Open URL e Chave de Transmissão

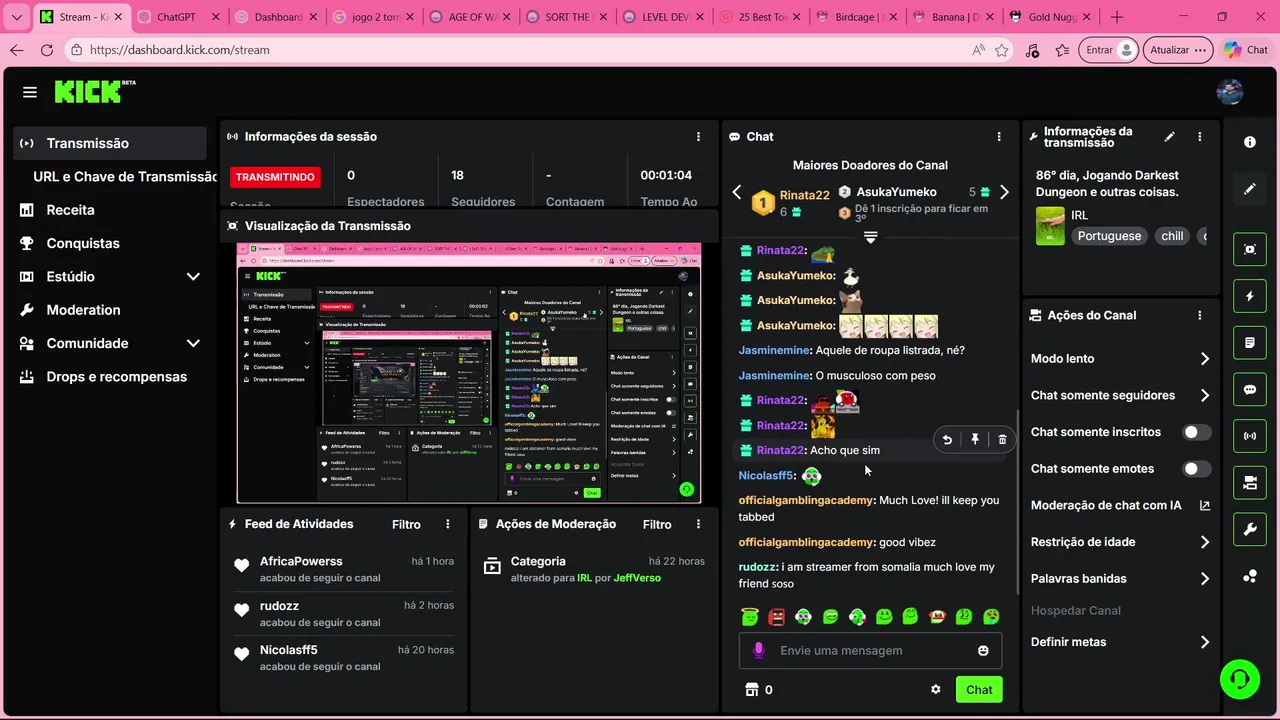125,176
